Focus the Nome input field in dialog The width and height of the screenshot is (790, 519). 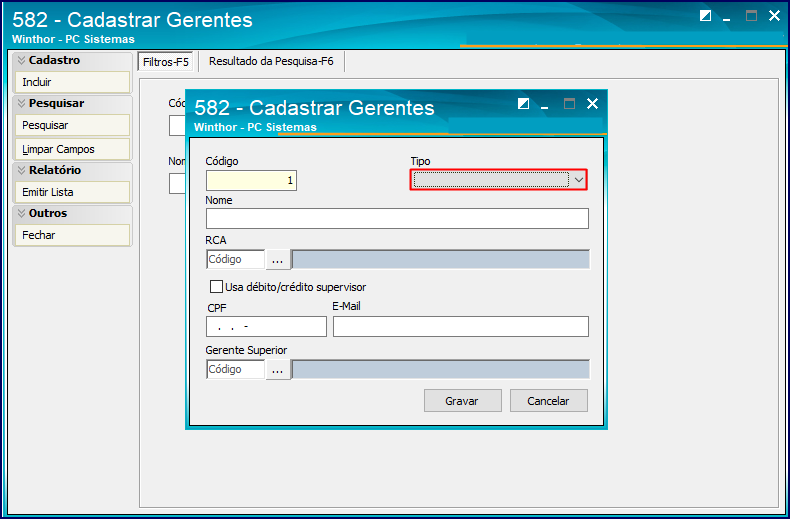pyautogui.click(x=397, y=219)
